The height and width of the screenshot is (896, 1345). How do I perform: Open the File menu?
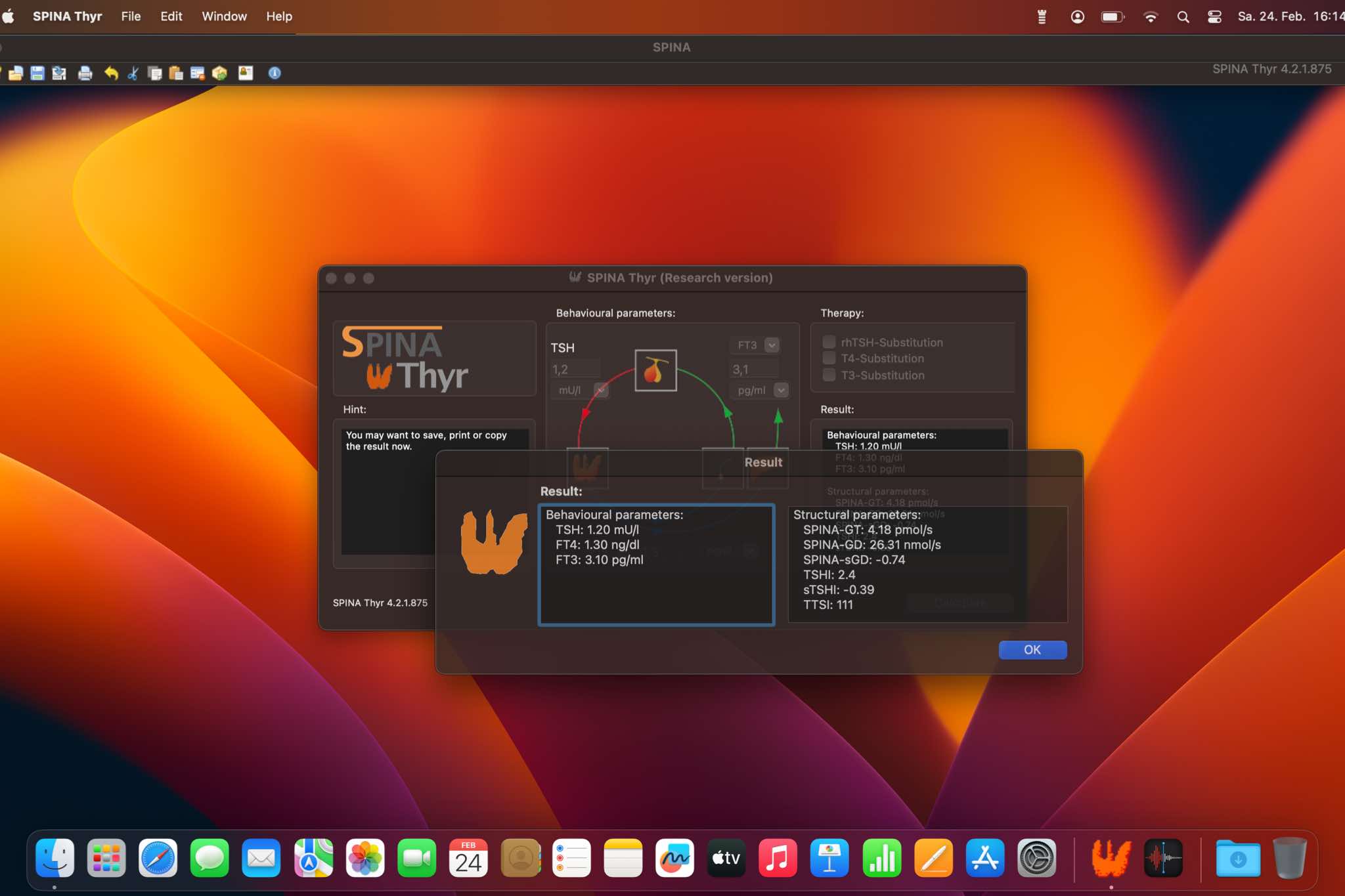point(131,16)
